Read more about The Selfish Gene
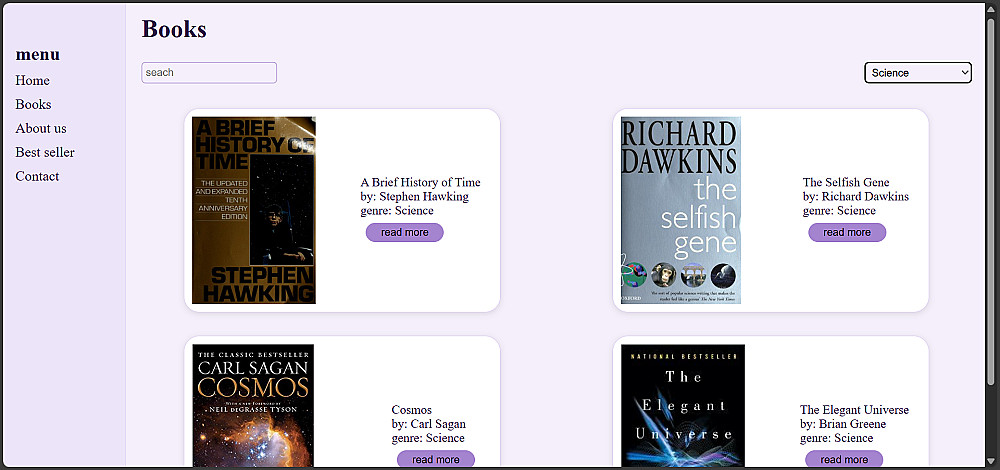 (847, 233)
